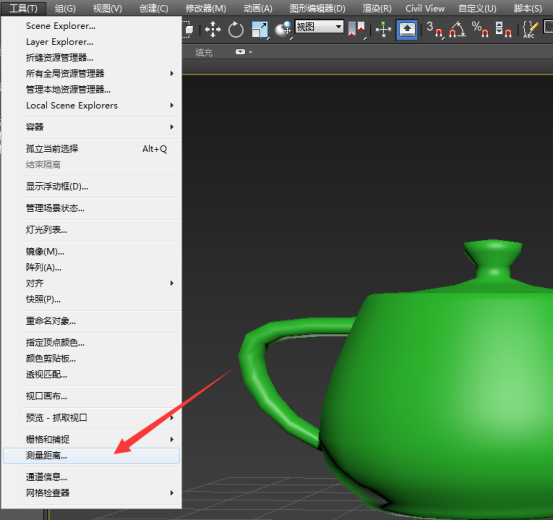The width and height of the screenshot is (554, 520).
Task: Choose 孤立当前选择 (Alt+Q)
Action: click(92, 149)
